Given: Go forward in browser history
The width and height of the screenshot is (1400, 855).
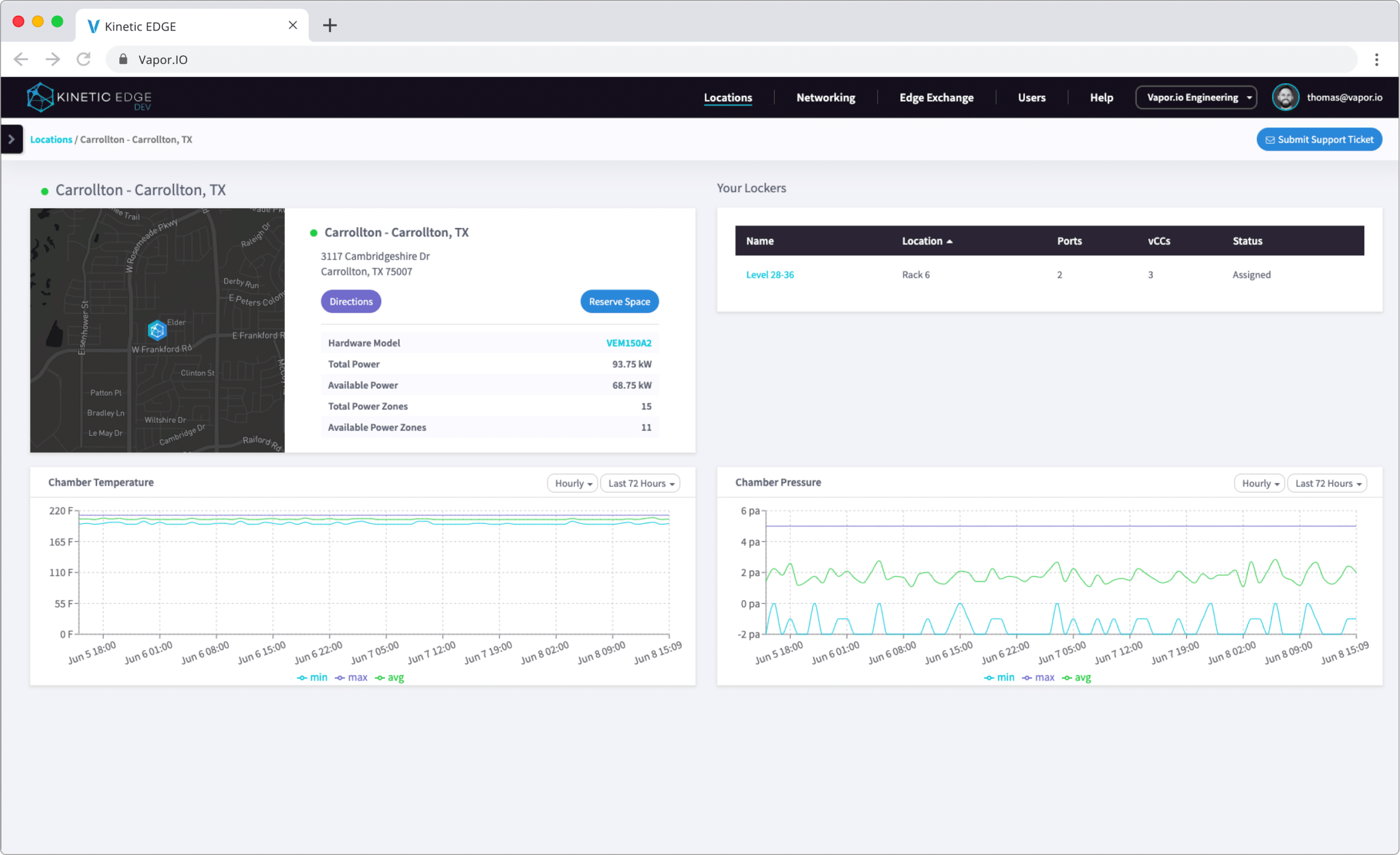Looking at the screenshot, I should tap(53, 59).
